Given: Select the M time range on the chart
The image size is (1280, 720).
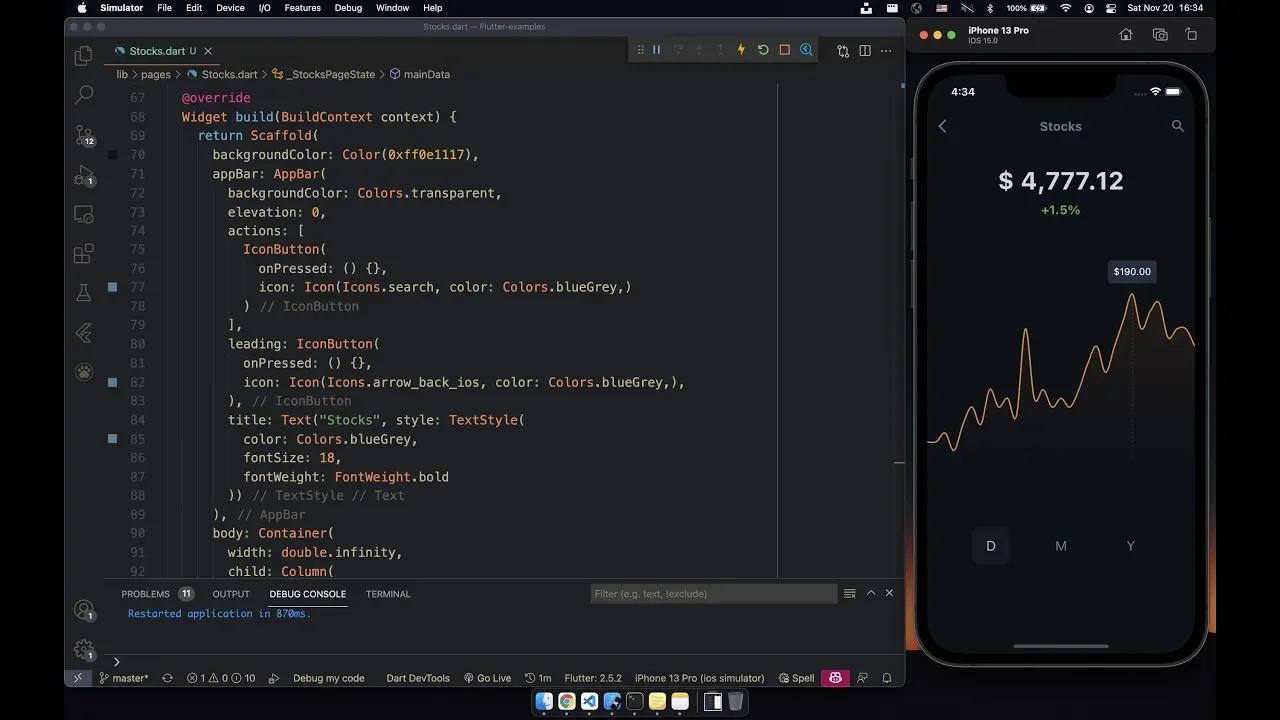Looking at the screenshot, I should 1060,546.
